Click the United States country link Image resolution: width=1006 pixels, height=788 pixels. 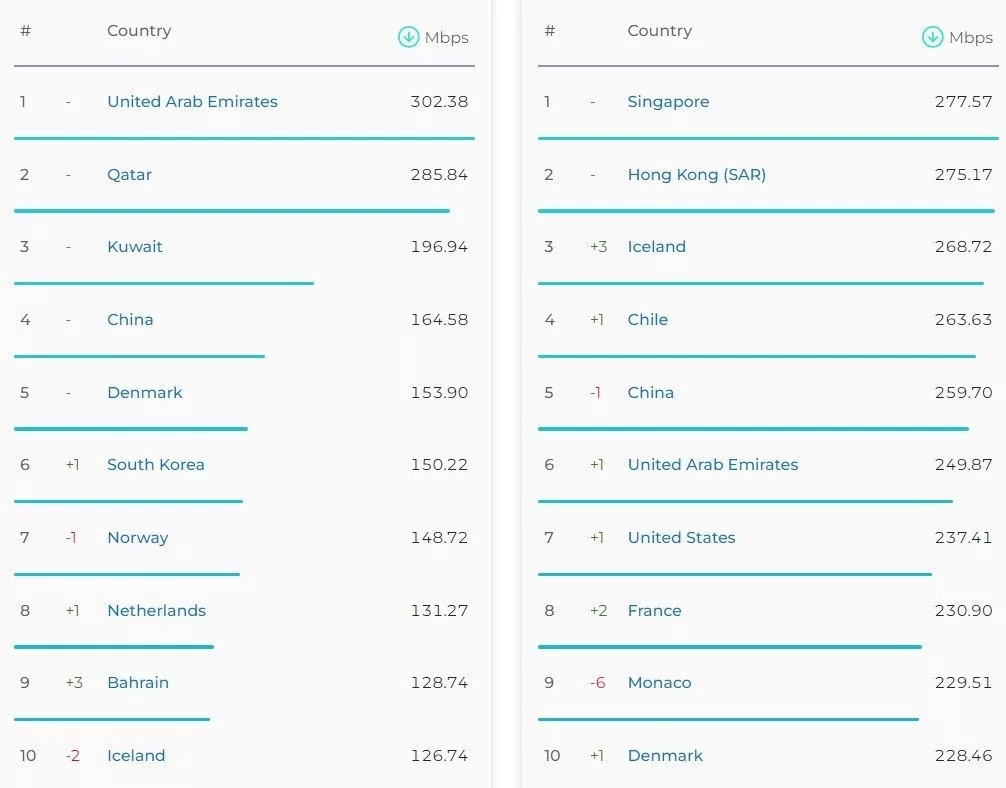681,538
